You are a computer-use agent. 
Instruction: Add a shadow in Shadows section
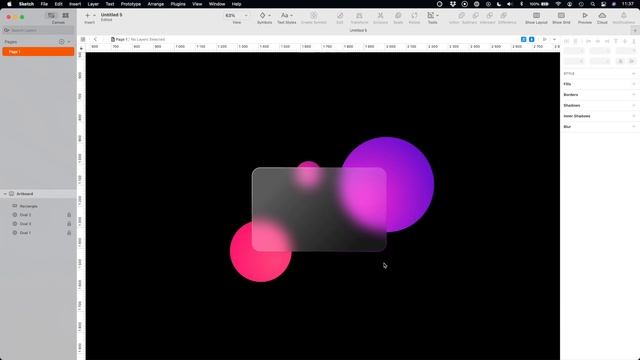coord(634,105)
